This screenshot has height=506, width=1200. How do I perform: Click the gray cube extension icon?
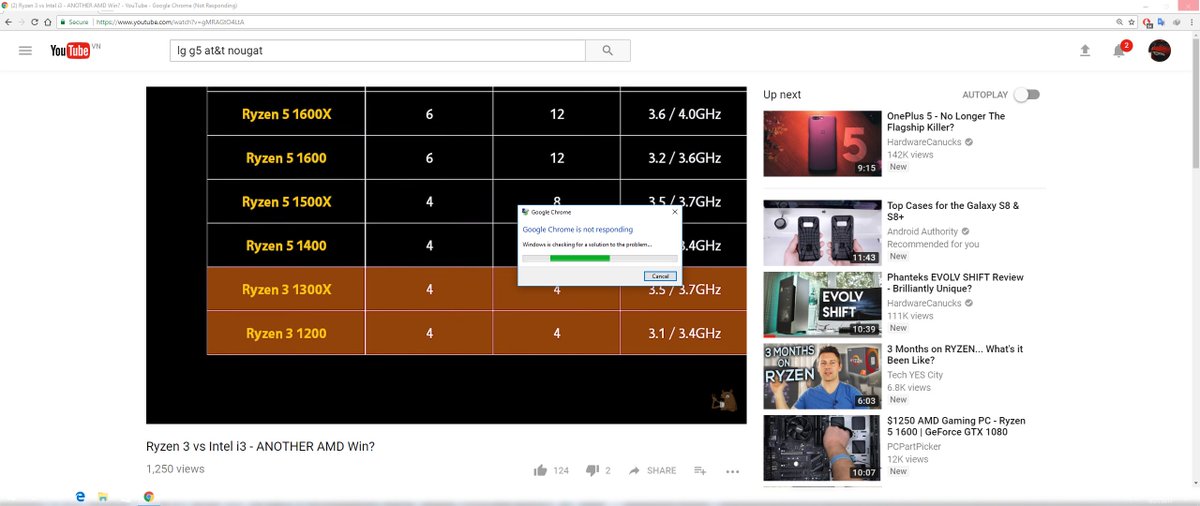(x=1175, y=21)
